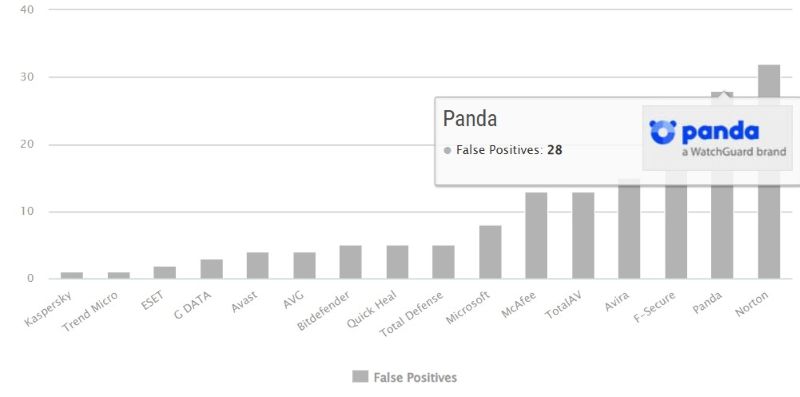Select the Norton bar
Screen dimensions: 800x397
768,171
